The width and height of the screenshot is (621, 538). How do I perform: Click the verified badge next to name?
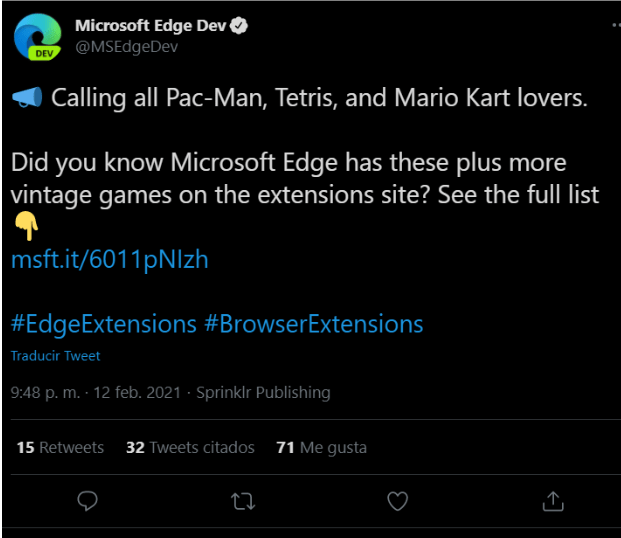tap(239, 26)
